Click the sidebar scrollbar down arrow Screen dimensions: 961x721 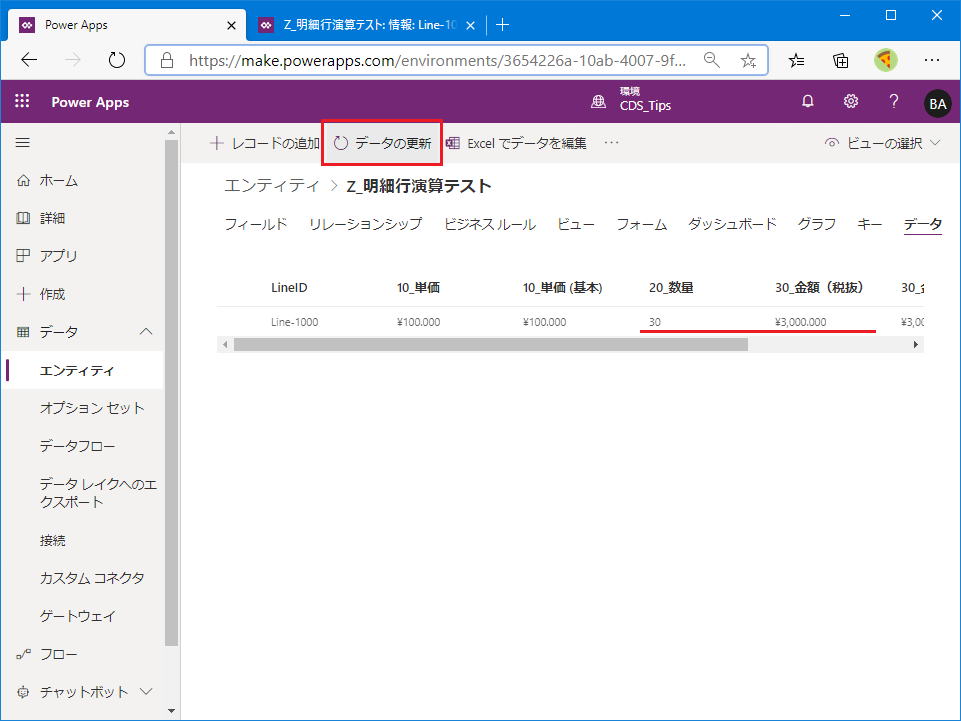click(172, 711)
